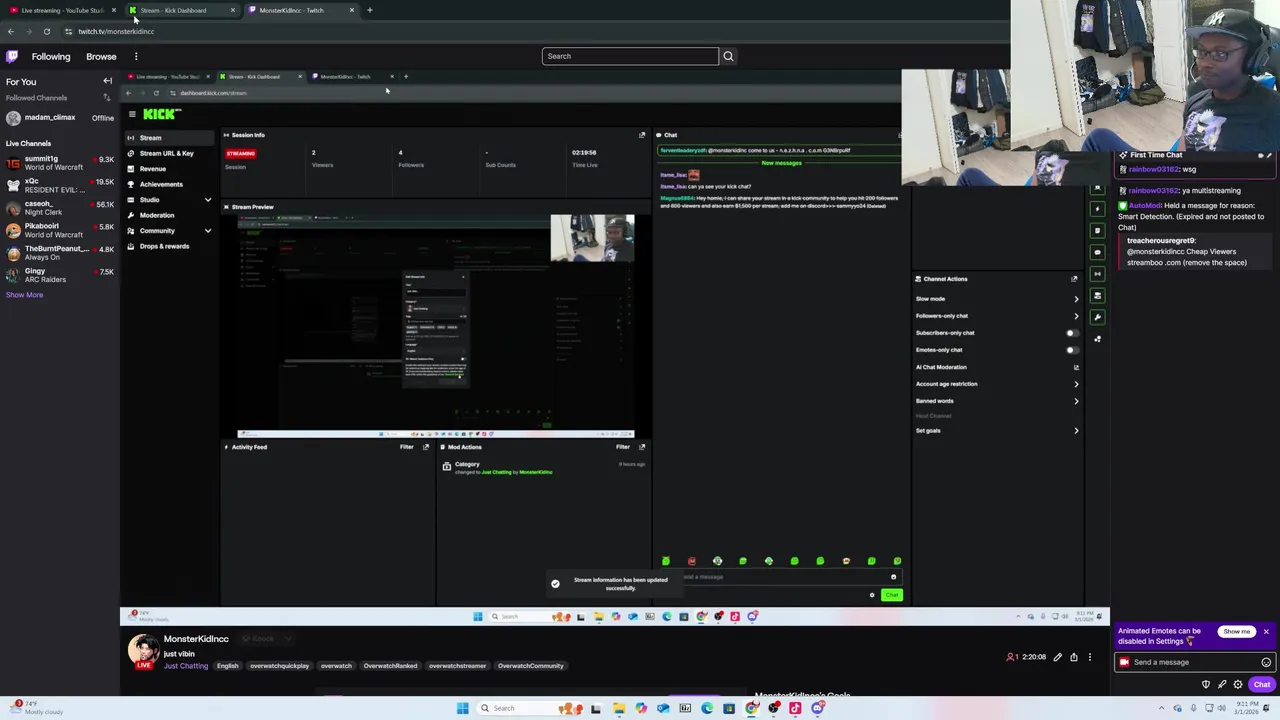The image size is (1280, 720).
Task: Open the channel more-options dots under the video
Action: 1090,657
